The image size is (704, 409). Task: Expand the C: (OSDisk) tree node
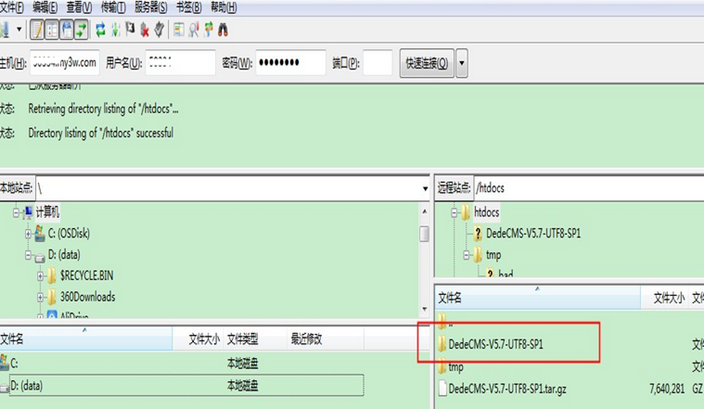tap(28, 233)
